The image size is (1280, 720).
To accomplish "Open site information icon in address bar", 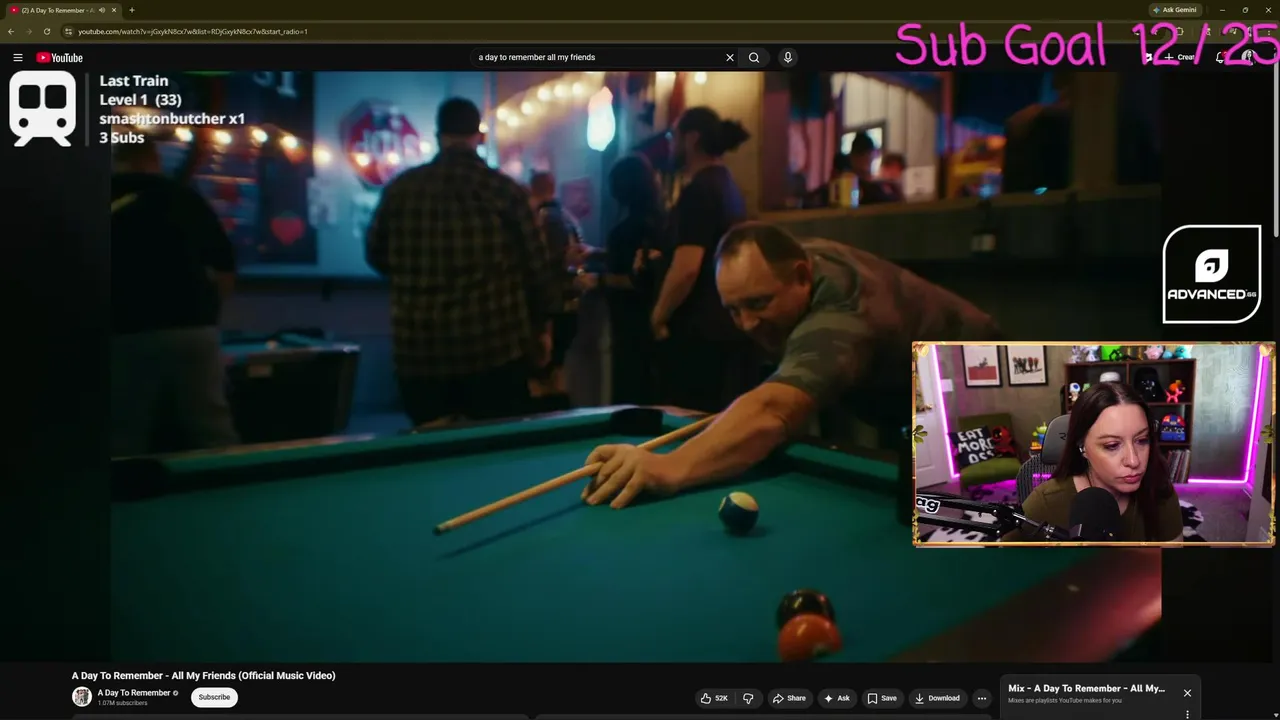I will pyautogui.click(x=69, y=31).
